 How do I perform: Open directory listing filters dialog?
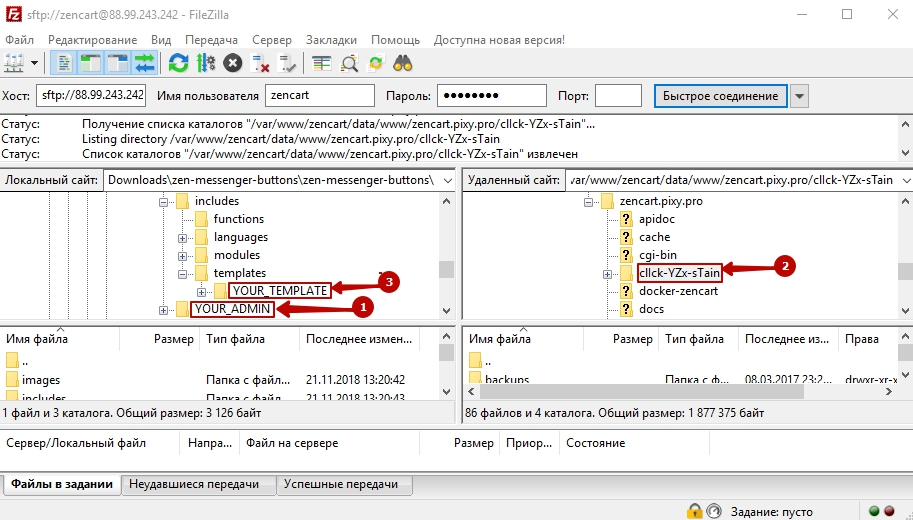click(321, 63)
